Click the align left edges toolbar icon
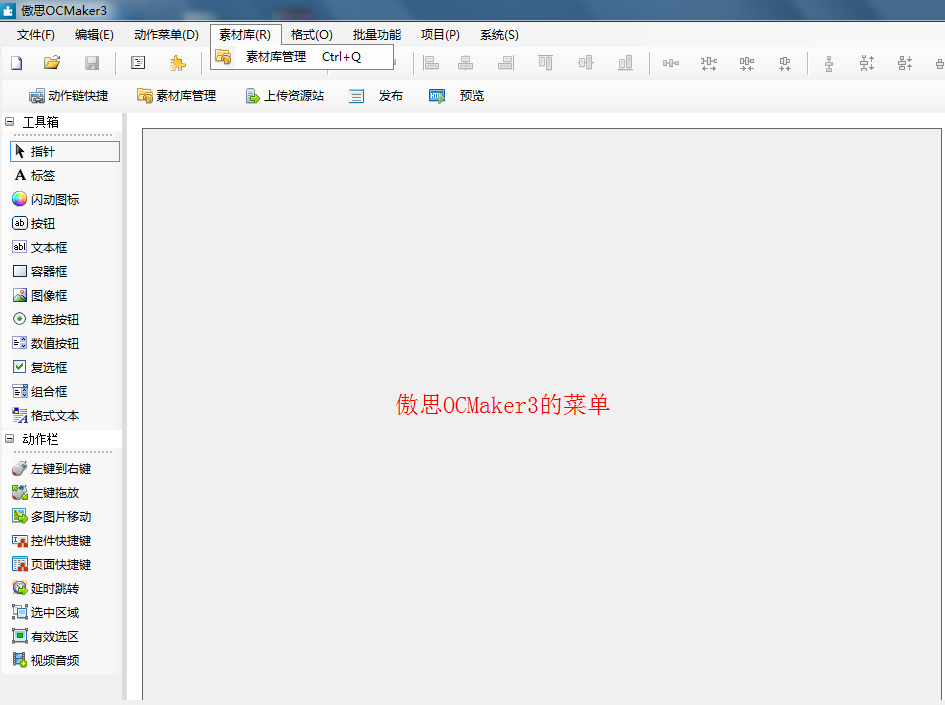945x705 pixels. (431, 63)
